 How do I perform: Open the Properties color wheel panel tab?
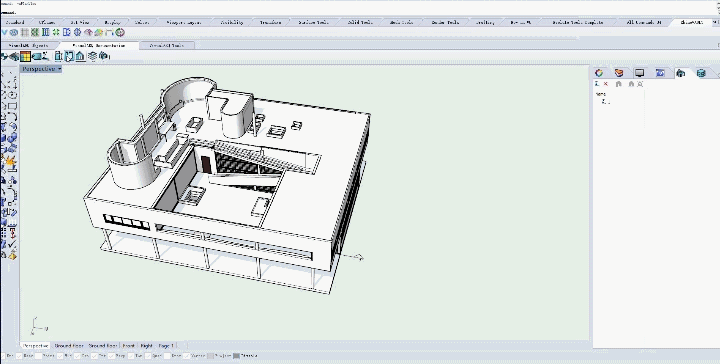(599, 73)
